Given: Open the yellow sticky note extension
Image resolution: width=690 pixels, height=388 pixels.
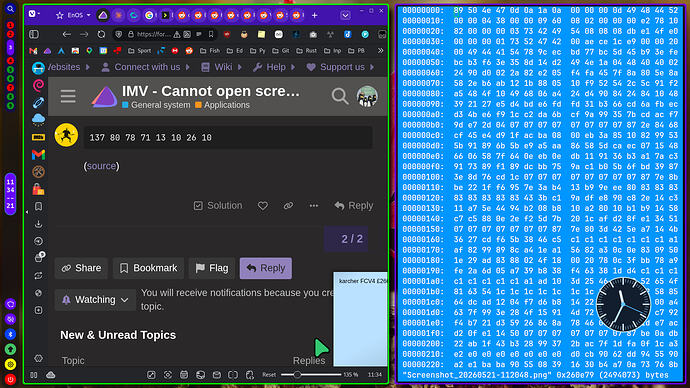Looking at the screenshot, I should 261,34.
